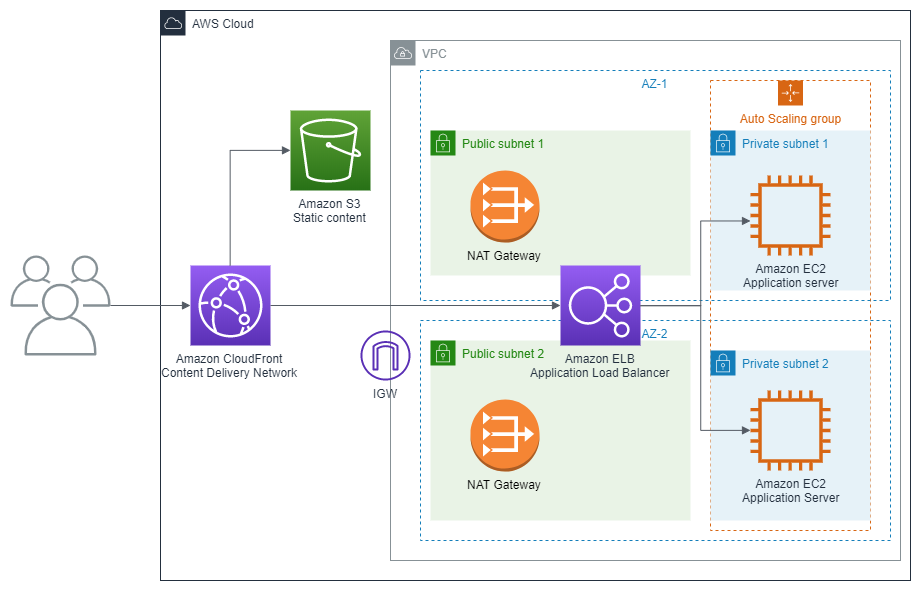Select the 'Auto Scaling group' label
921x592 pixels.
(x=791, y=119)
